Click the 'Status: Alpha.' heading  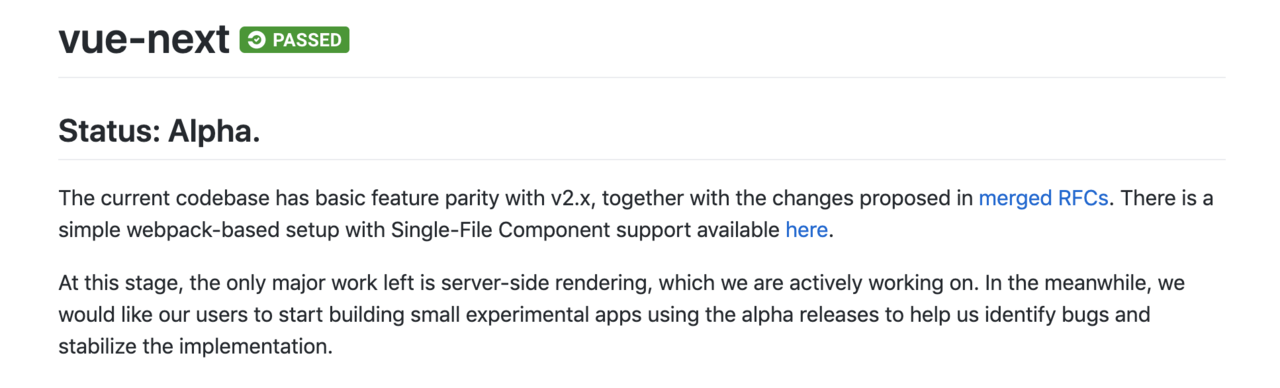(x=159, y=131)
